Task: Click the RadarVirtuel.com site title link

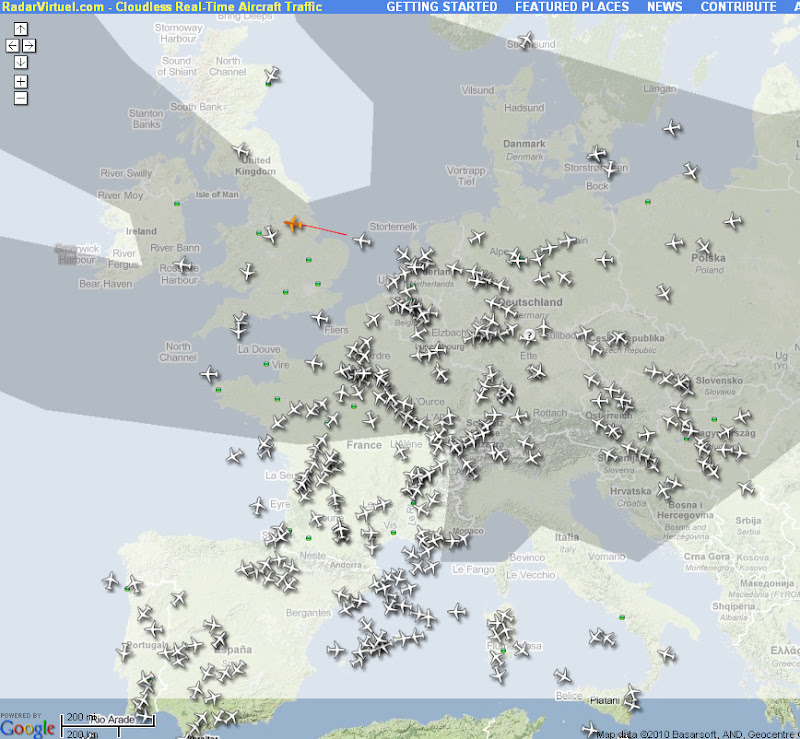Action: (x=52, y=7)
